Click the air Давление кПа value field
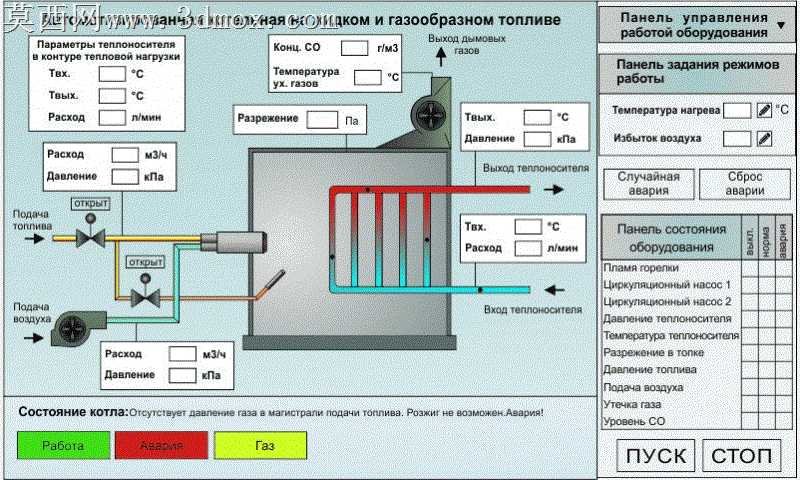This screenshot has width=800, height=480. [182, 375]
